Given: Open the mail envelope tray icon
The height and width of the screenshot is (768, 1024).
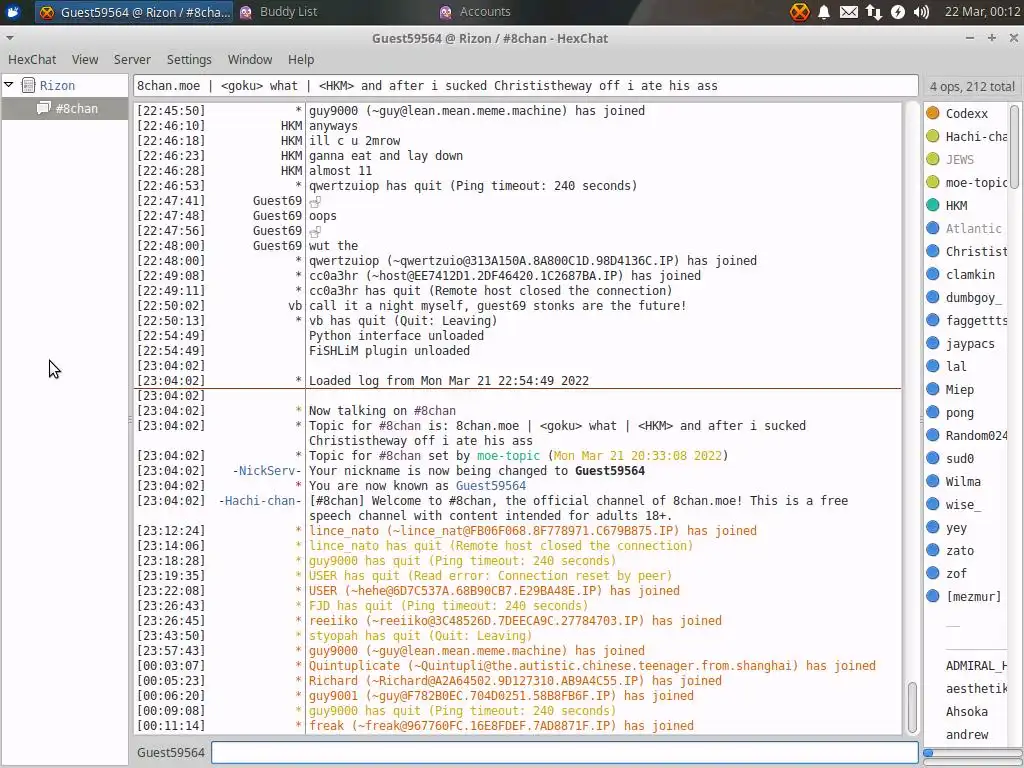Looking at the screenshot, I should (x=848, y=12).
